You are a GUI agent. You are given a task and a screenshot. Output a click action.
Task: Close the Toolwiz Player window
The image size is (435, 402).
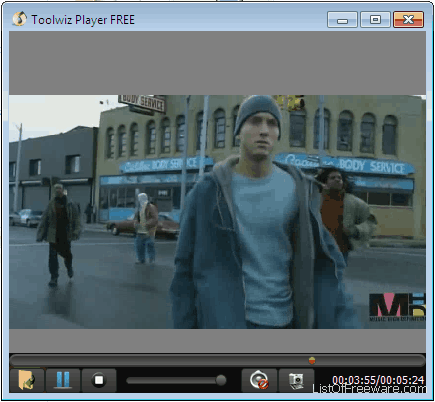point(409,20)
